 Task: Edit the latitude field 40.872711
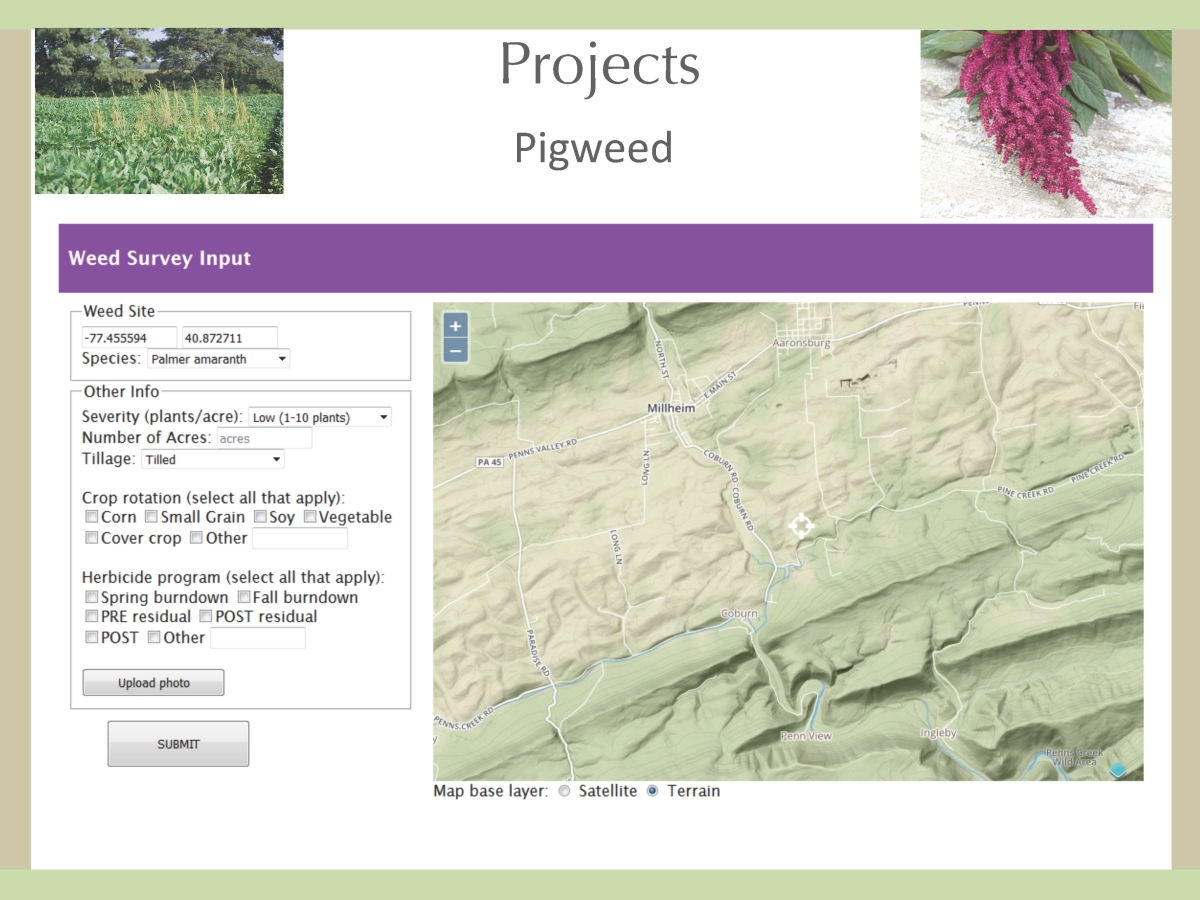point(229,338)
